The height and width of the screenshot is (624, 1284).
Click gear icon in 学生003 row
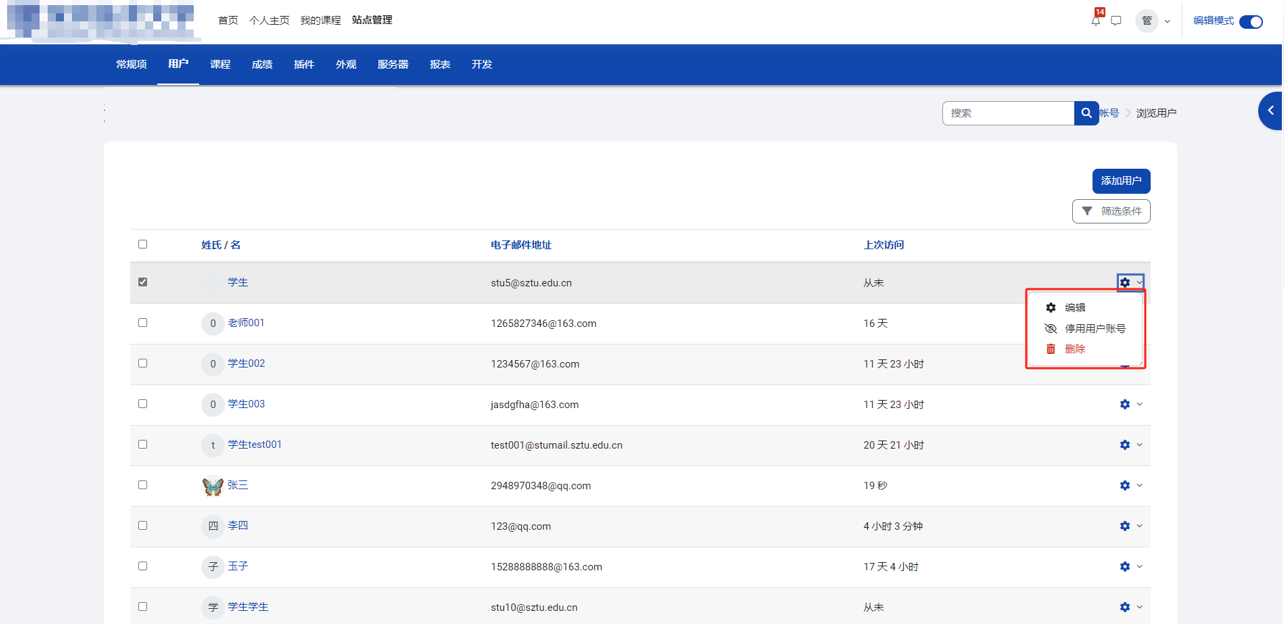[1125, 404]
